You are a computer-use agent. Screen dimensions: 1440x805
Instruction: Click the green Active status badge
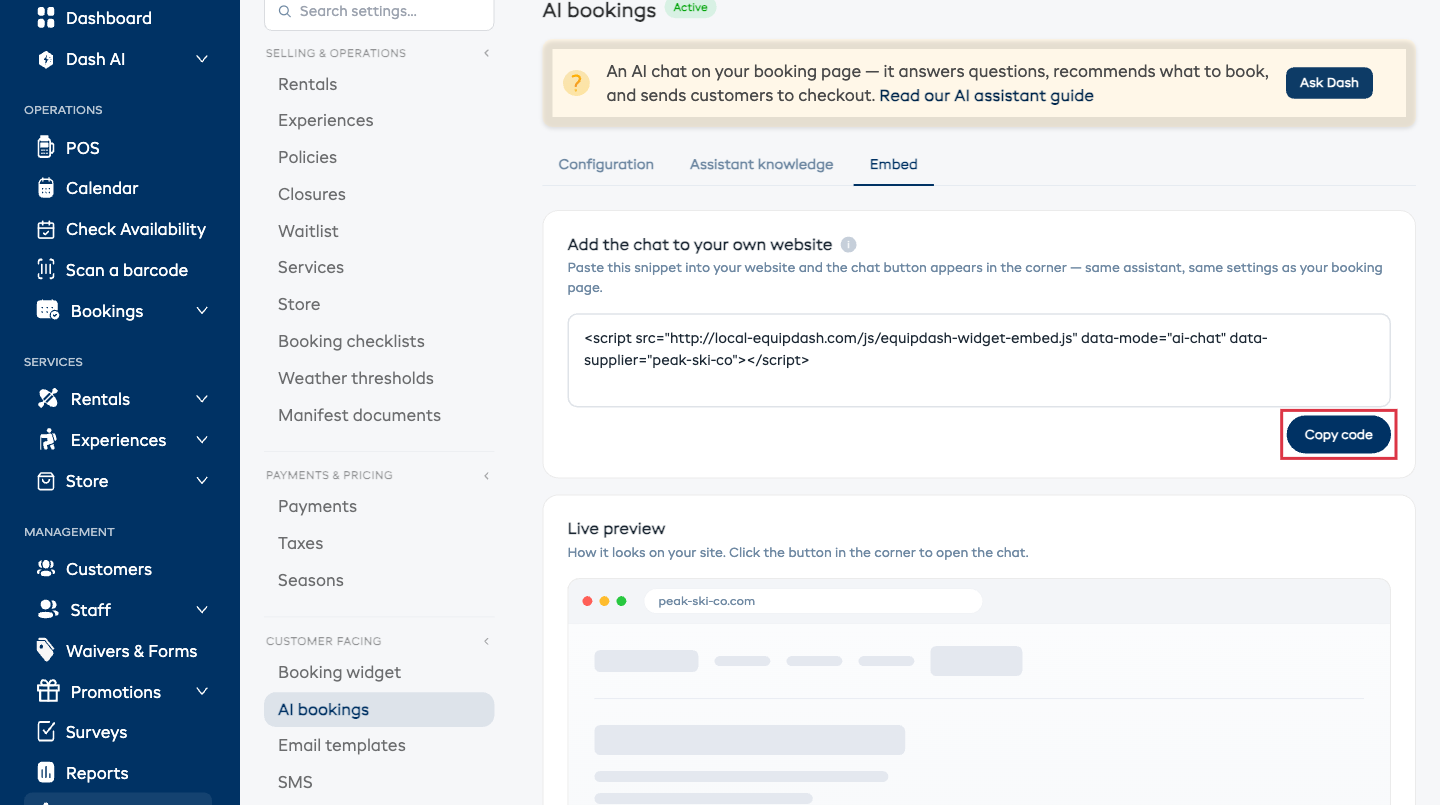pos(690,8)
